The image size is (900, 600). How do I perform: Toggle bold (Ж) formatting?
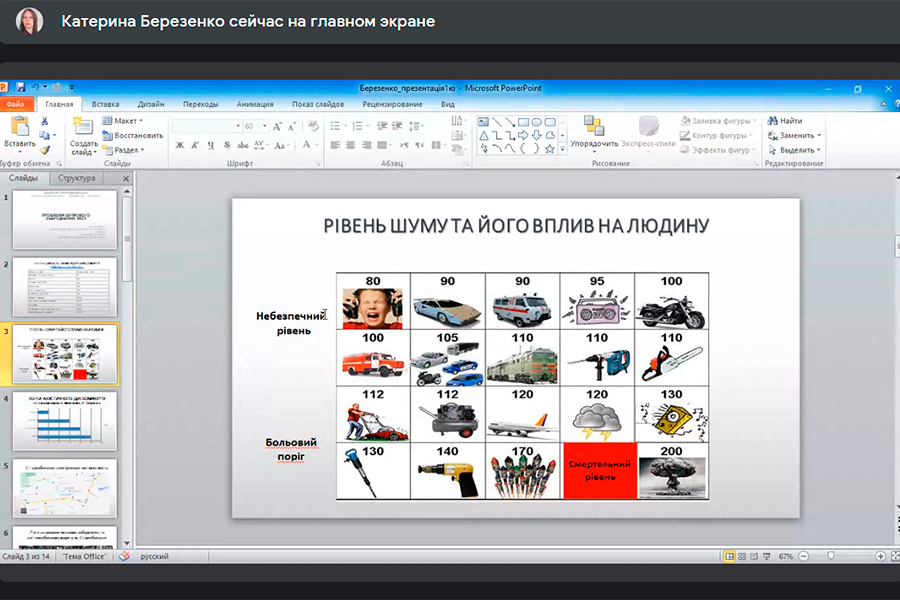(x=180, y=145)
